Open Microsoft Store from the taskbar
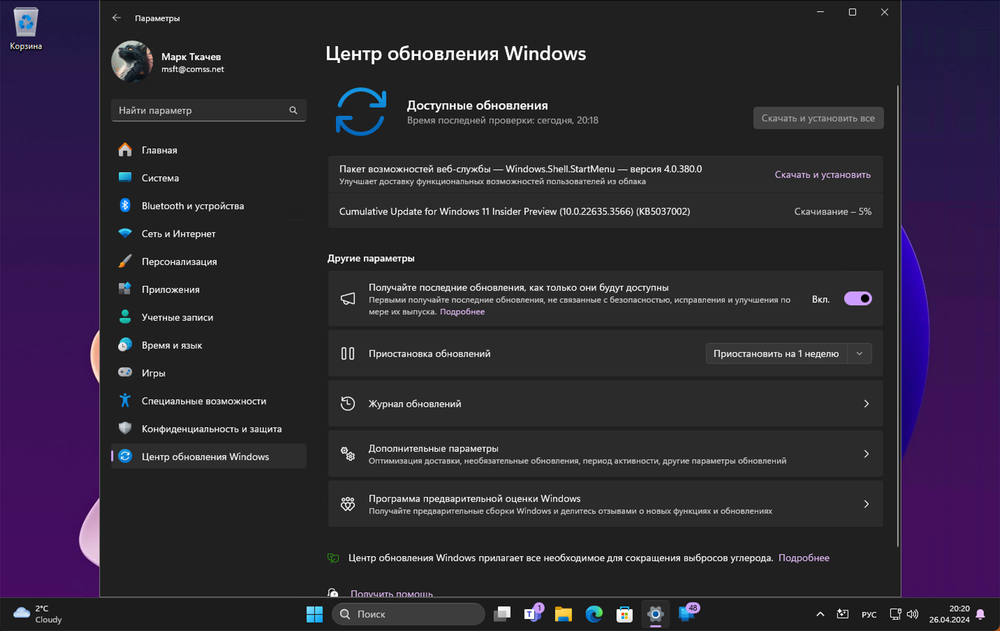 pos(624,614)
